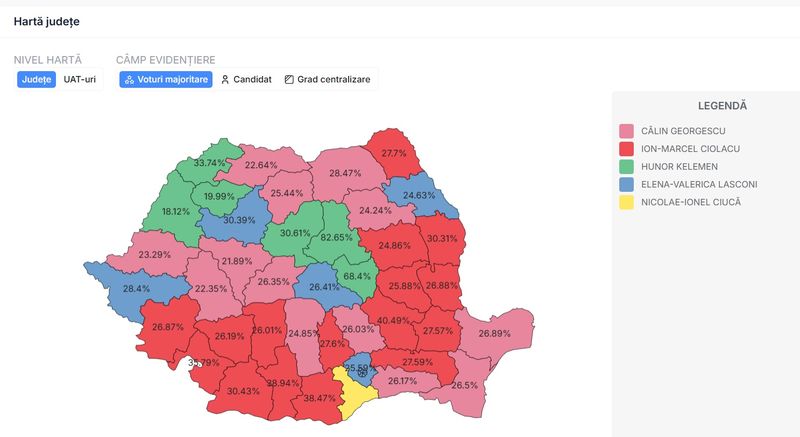Click the pink Călin Georgescu legend swatch
This screenshot has height=437, width=800.
pyautogui.click(x=627, y=131)
